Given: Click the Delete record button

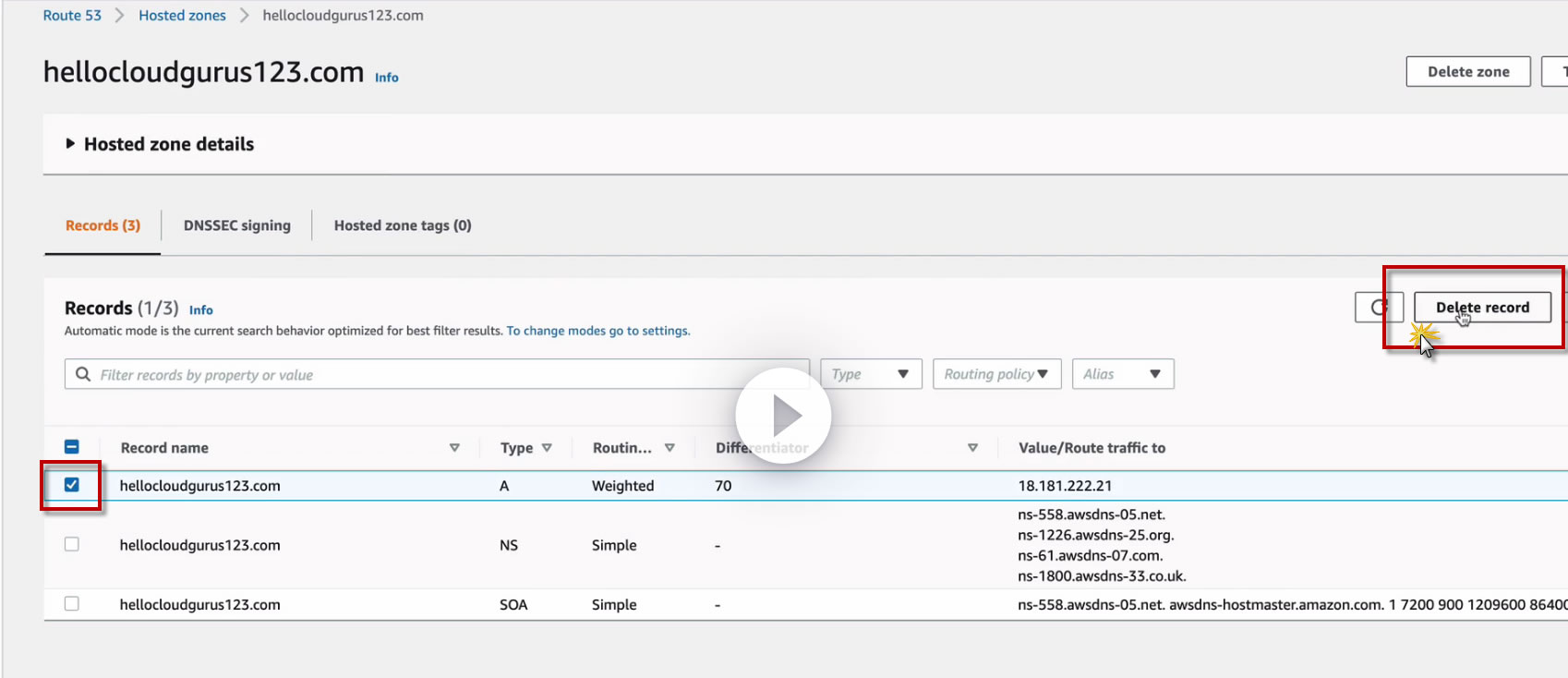Looking at the screenshot, I should [x=1482, y=308].
